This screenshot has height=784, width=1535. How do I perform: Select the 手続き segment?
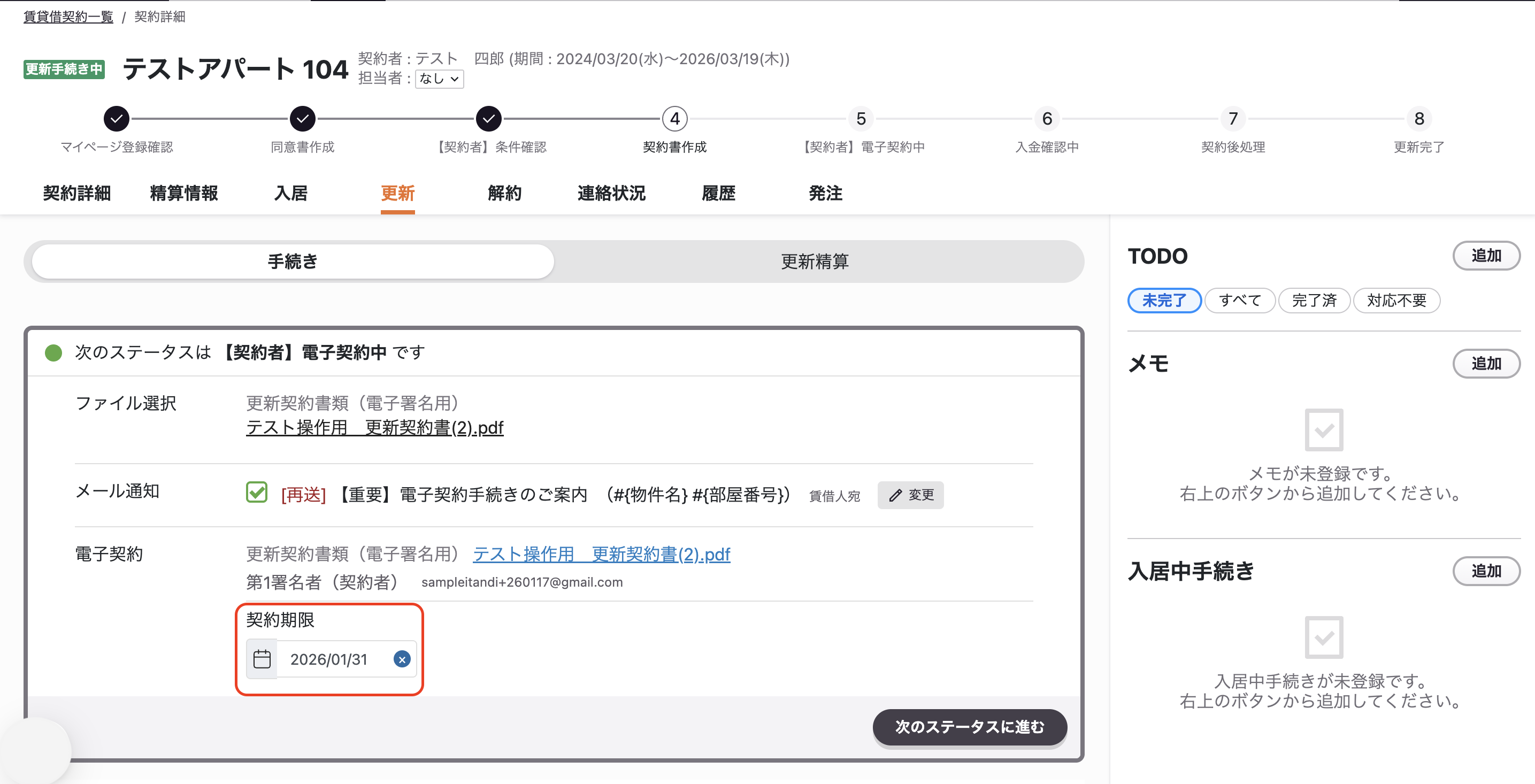[293, 262]
